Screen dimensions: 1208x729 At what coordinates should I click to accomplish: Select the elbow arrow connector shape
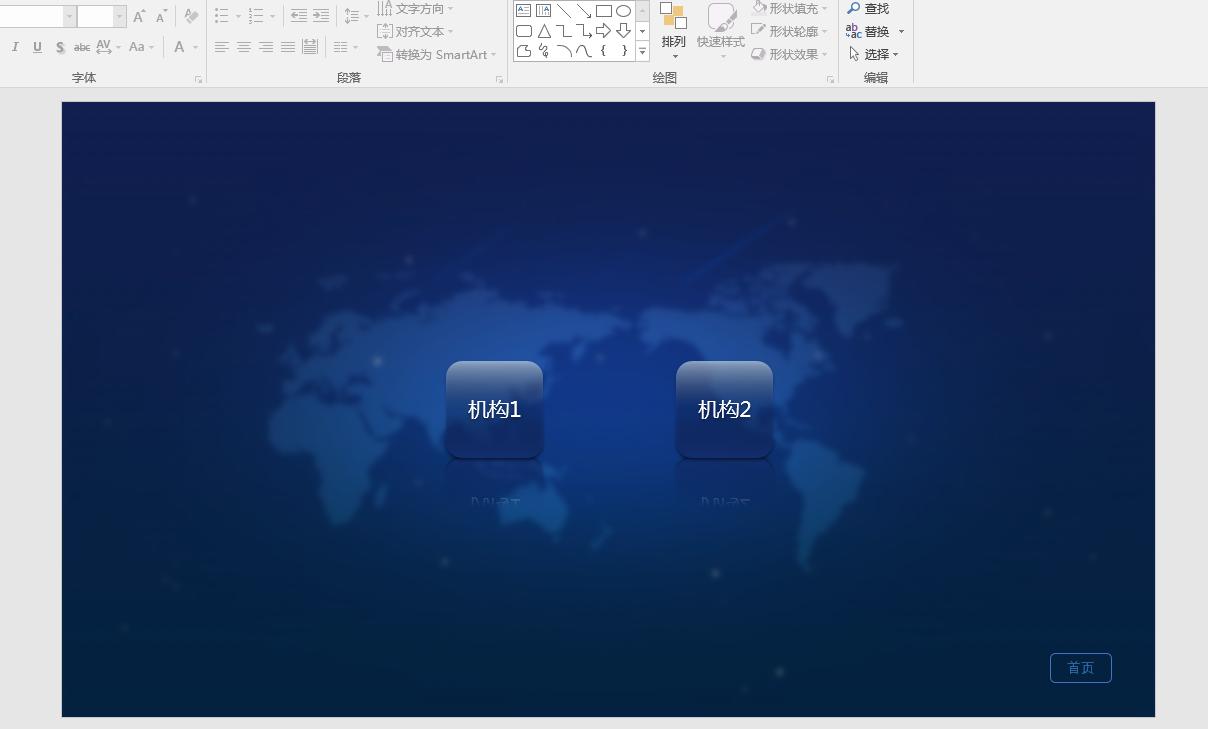click(584, 31)
